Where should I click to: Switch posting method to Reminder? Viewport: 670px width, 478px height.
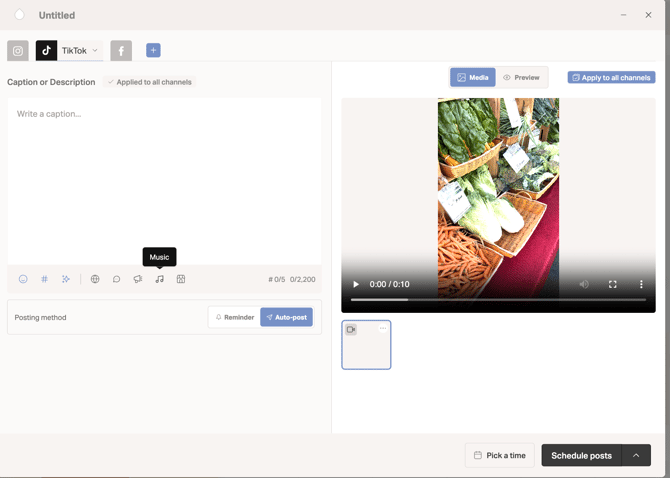[235, 317]
